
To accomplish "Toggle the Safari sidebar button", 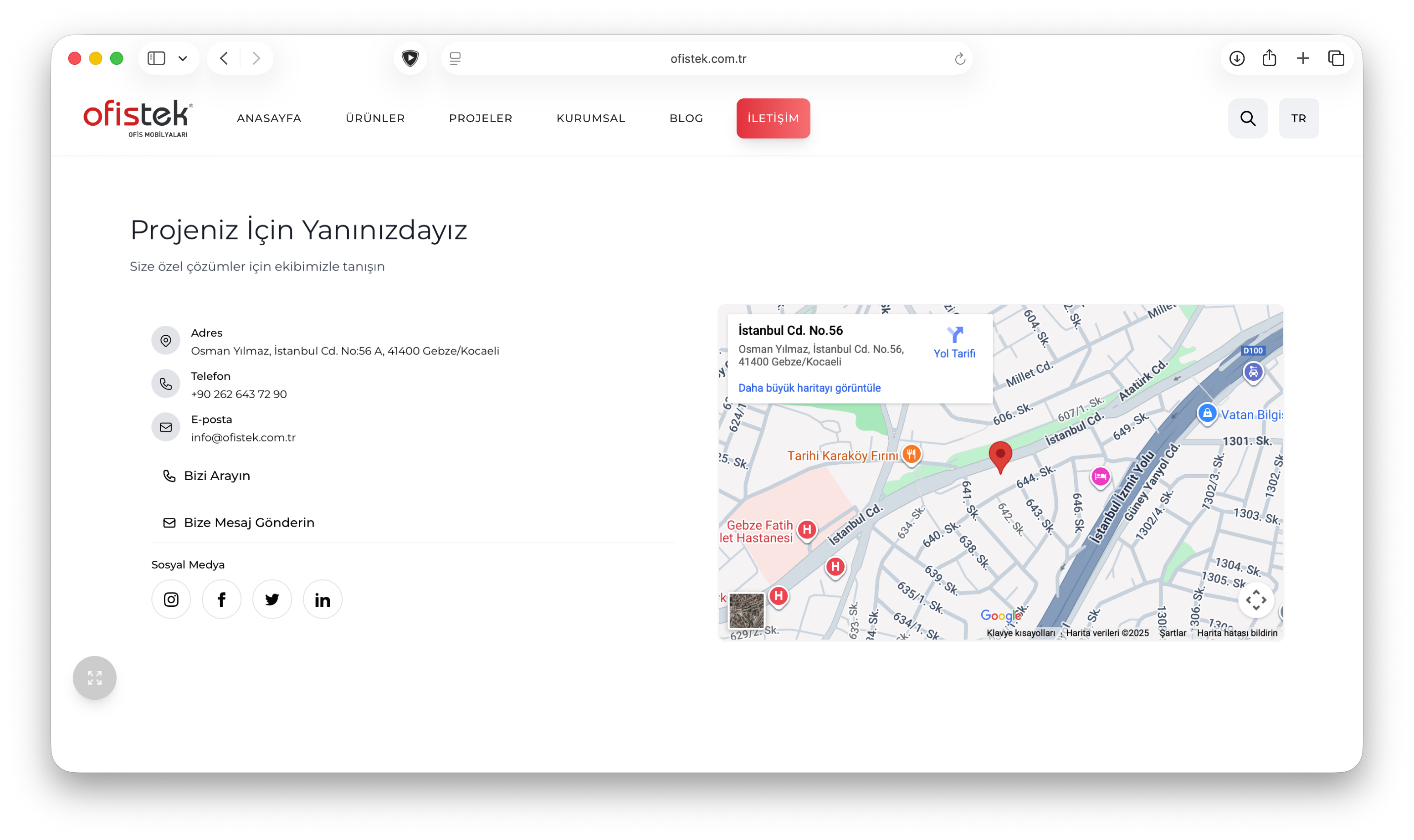I will (156, 58).
